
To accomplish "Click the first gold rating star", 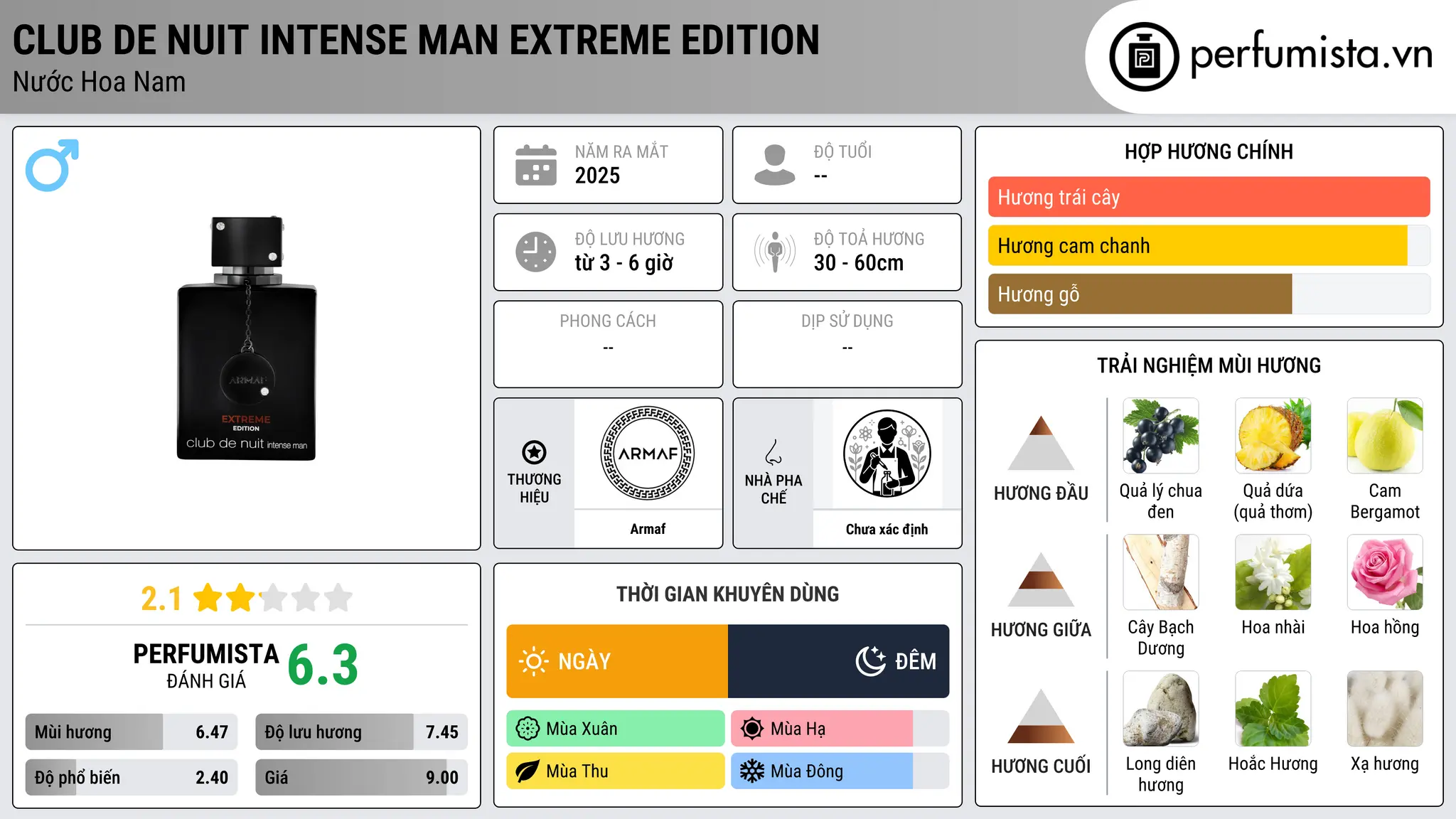I will [x=208, y=598].
